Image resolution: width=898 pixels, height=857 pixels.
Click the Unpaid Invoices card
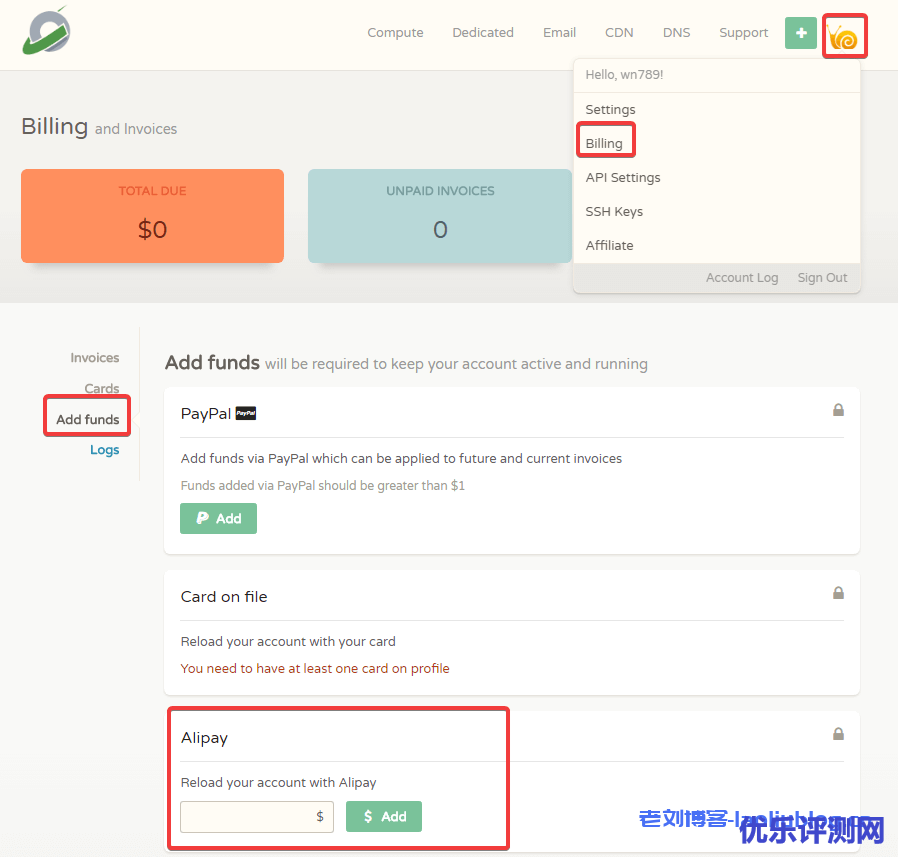[x=440, y=216]
